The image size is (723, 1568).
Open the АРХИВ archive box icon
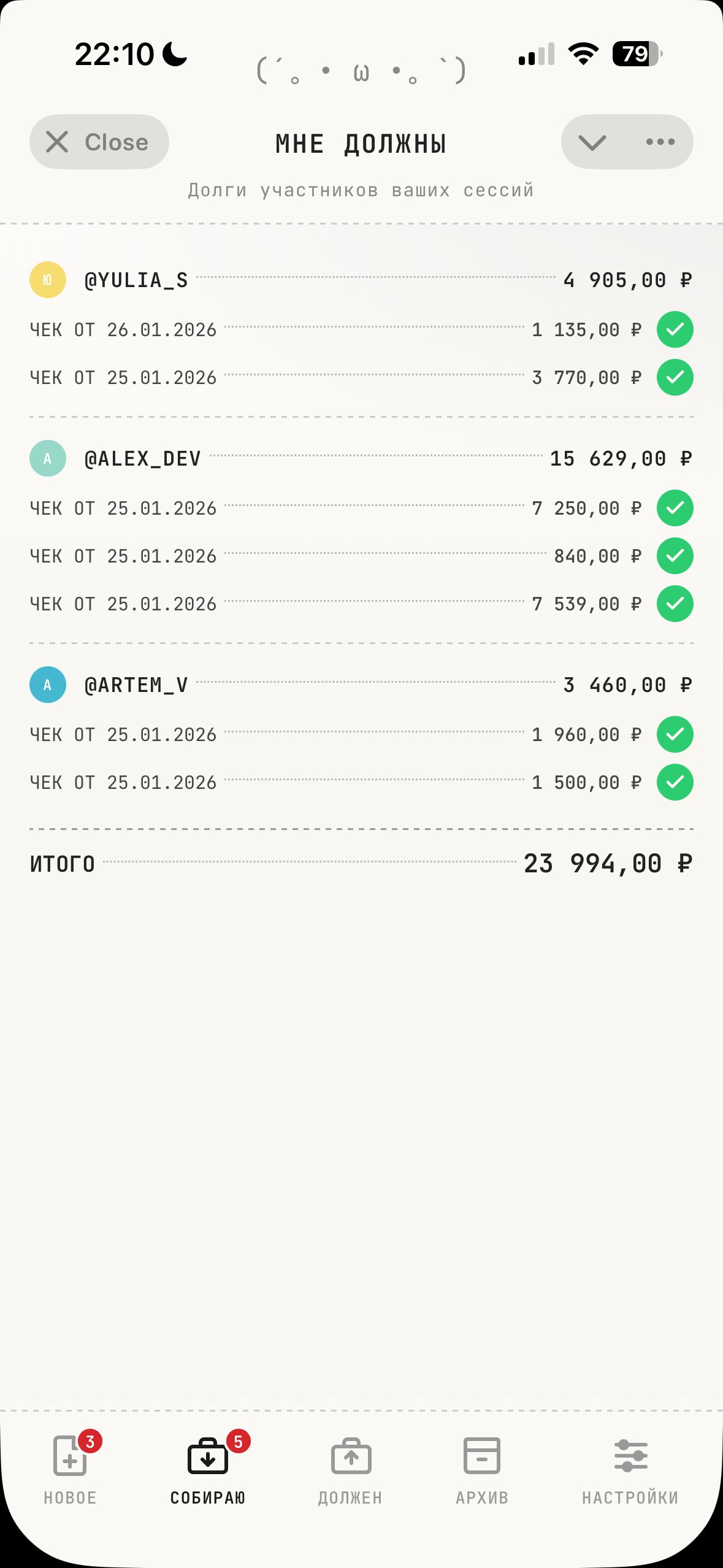(482, 1455)
